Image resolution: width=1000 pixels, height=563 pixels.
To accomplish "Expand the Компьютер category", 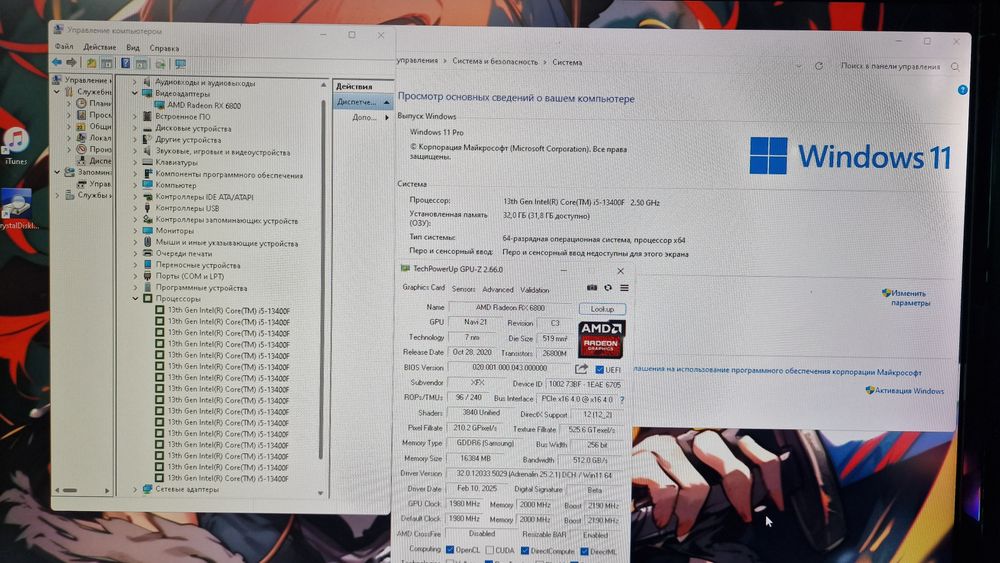I will [x=135, y=185].
